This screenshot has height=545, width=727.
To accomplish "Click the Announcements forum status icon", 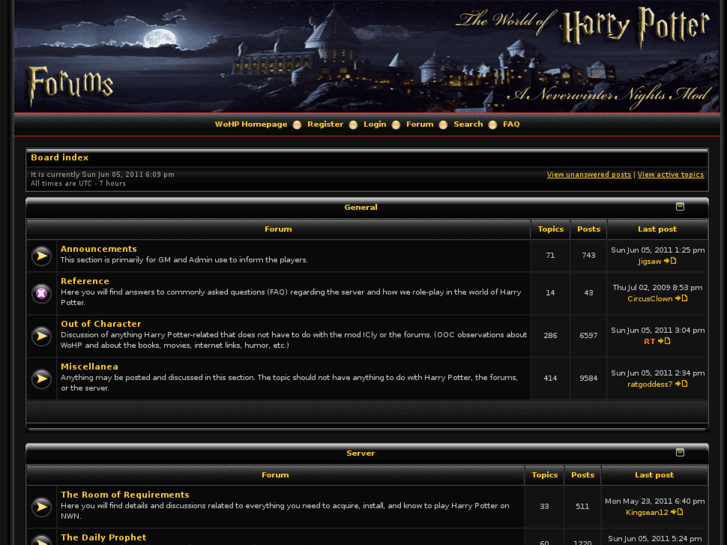I will (x=42, y=256).
